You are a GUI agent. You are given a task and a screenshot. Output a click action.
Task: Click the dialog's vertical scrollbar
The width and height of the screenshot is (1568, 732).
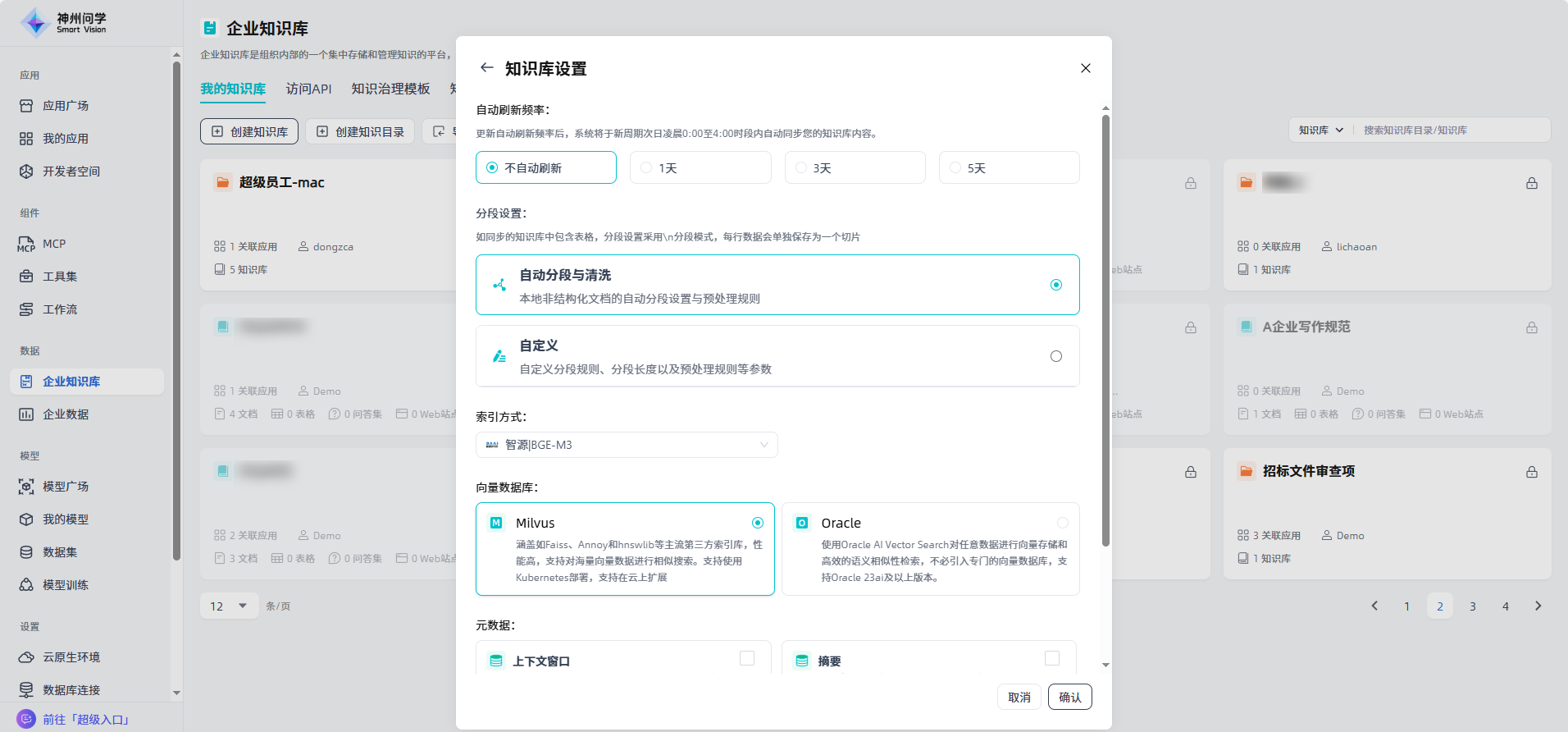click(x=1105, y=328)
